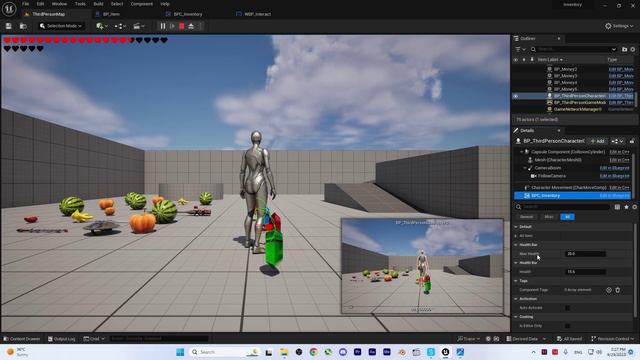Open the Build menu
This screenshot has width=640, height=360.
[x=98, y=4]
